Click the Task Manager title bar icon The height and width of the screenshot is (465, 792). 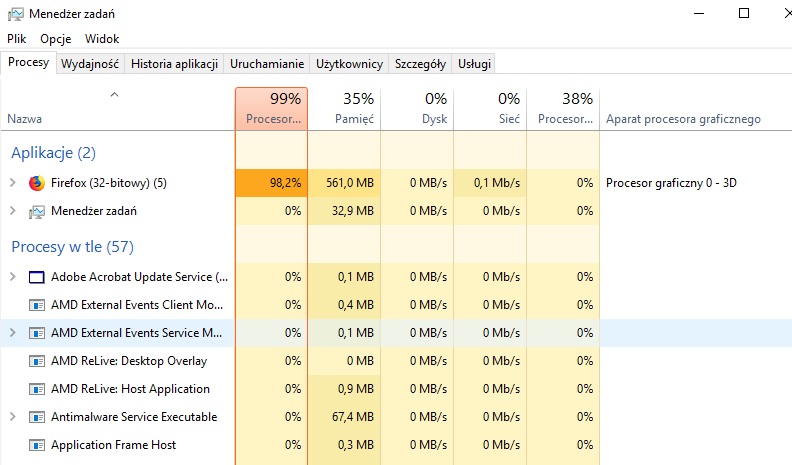tap(15, 14)
